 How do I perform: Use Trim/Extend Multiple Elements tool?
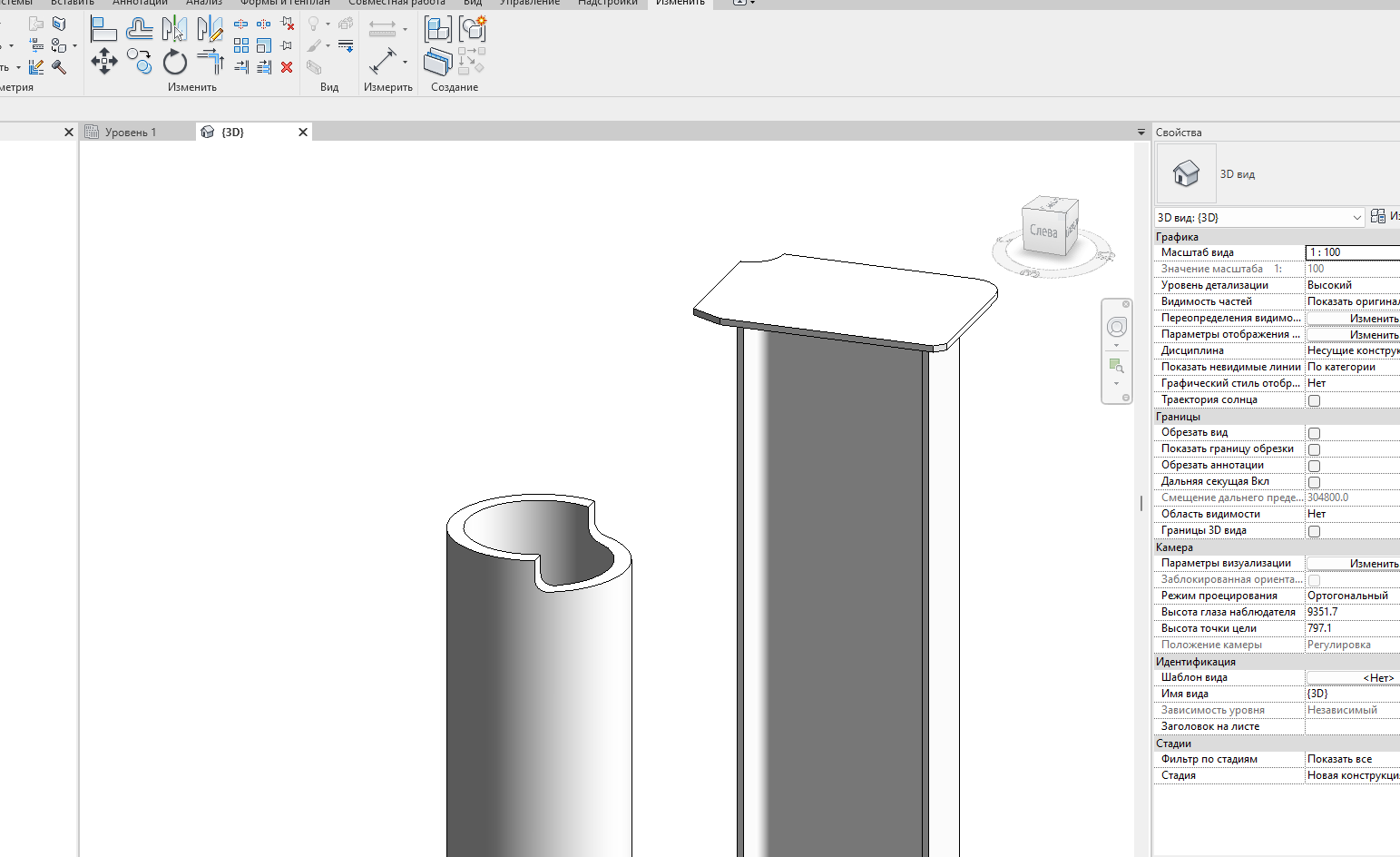tap(264, 67)
